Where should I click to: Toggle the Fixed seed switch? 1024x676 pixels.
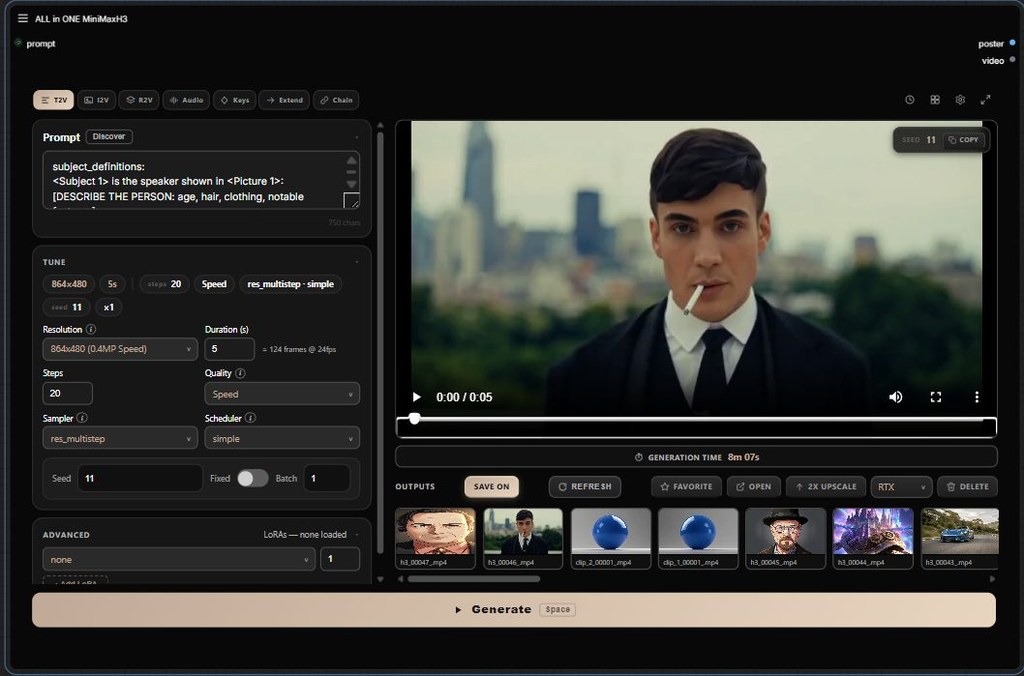click(253, 478)
